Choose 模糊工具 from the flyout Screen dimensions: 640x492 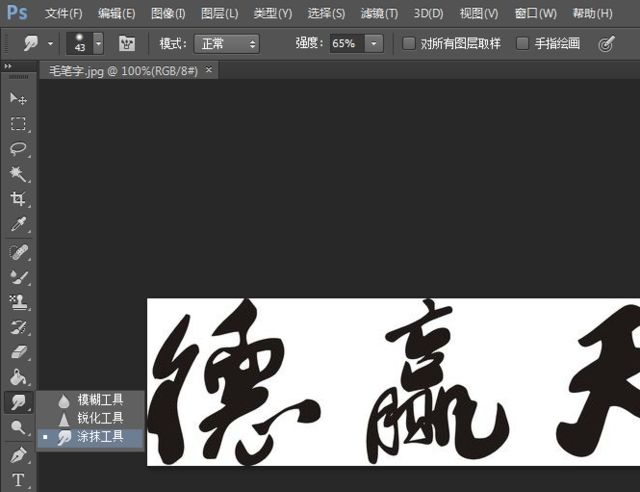99,400
